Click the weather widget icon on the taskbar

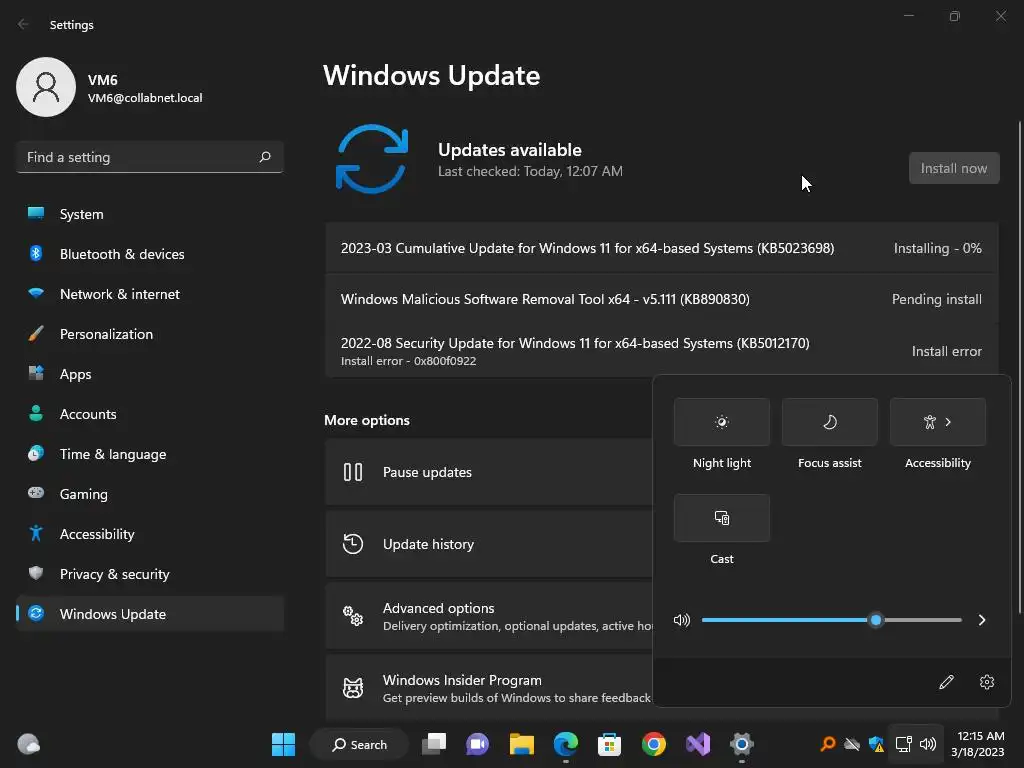[28, 744]
